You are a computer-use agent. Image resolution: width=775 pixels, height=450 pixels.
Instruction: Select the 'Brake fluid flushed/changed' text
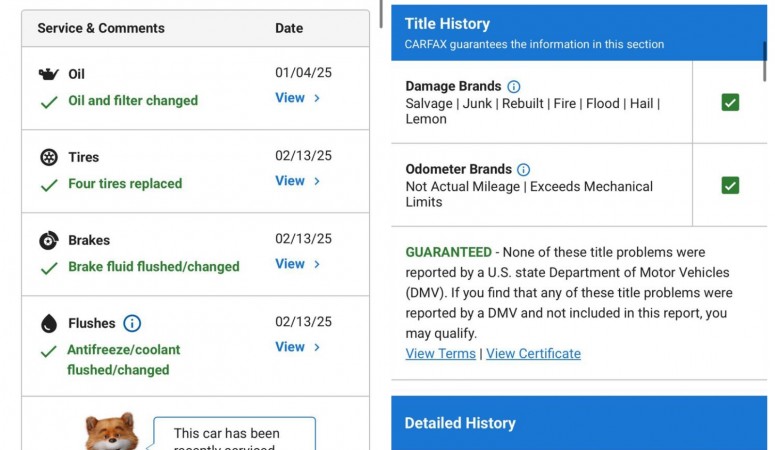click(x=154, y=267)
